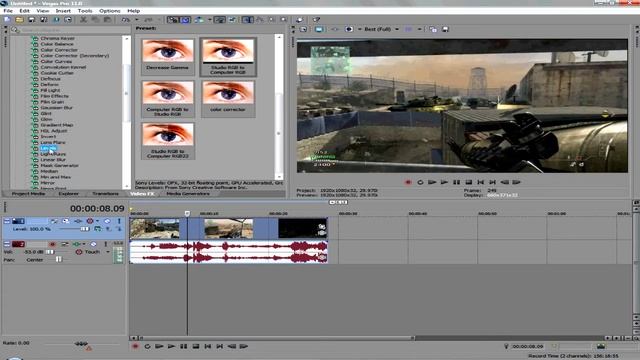Open the split screen view dropdown arrow
640x360 pixels.
[360, 29]
